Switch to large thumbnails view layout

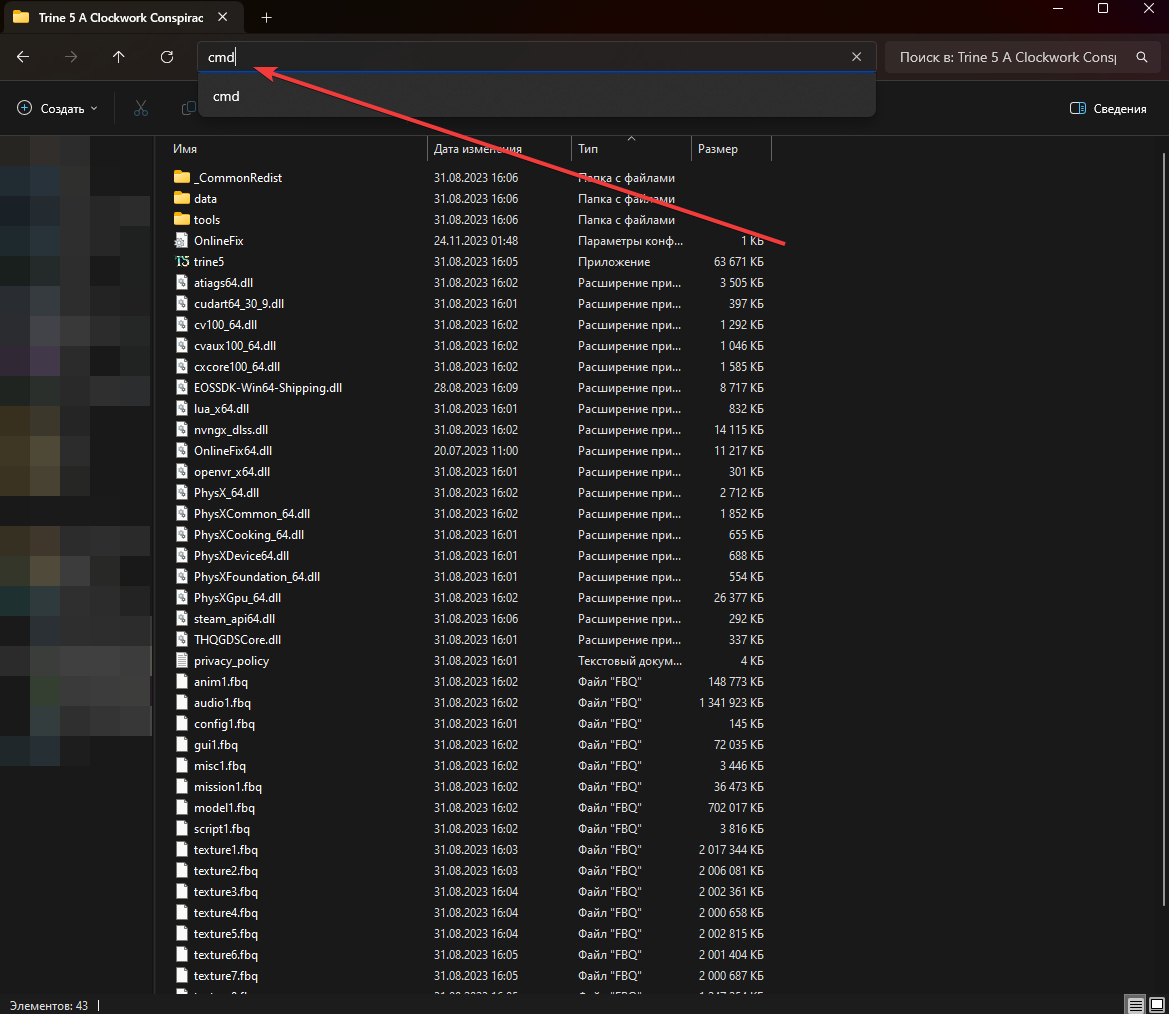click(1157, 1005)
